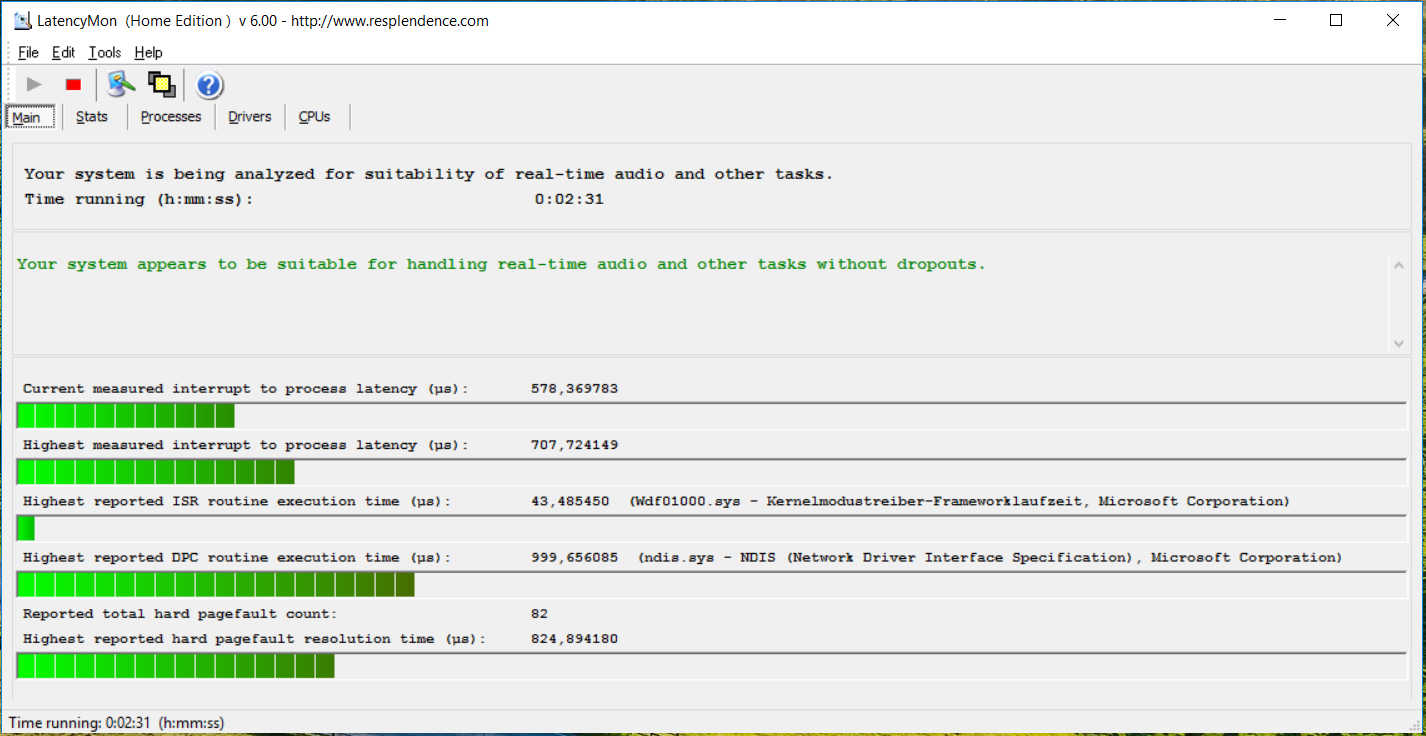Viewport: 1426px width, 736px height.
Task: Open the Edit menu
Action: pyautogui.click(x=63, y=53)
